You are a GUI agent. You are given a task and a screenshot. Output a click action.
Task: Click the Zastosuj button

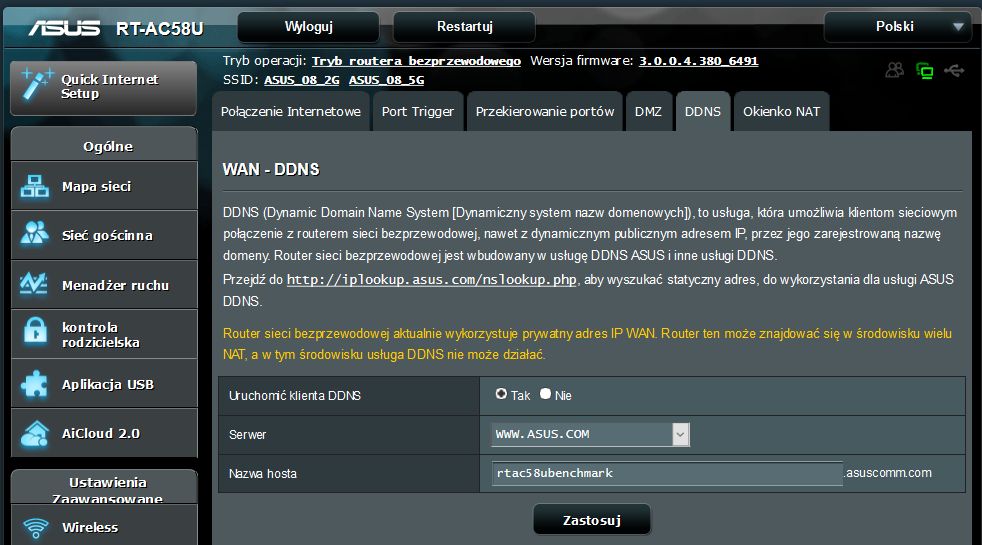592,520
